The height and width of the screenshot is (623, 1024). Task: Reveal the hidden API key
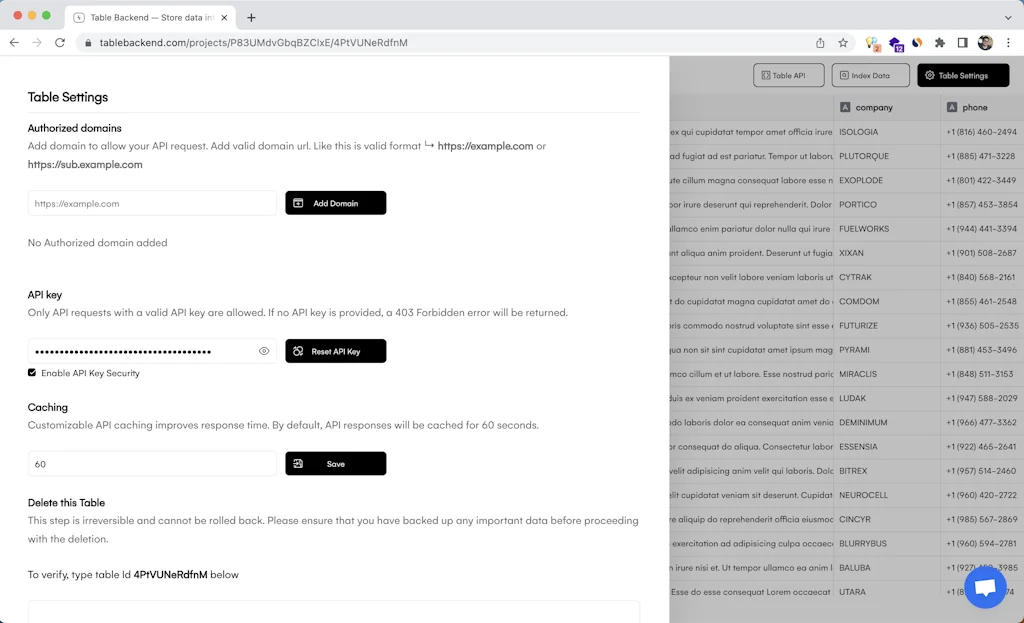pos(263,351)
